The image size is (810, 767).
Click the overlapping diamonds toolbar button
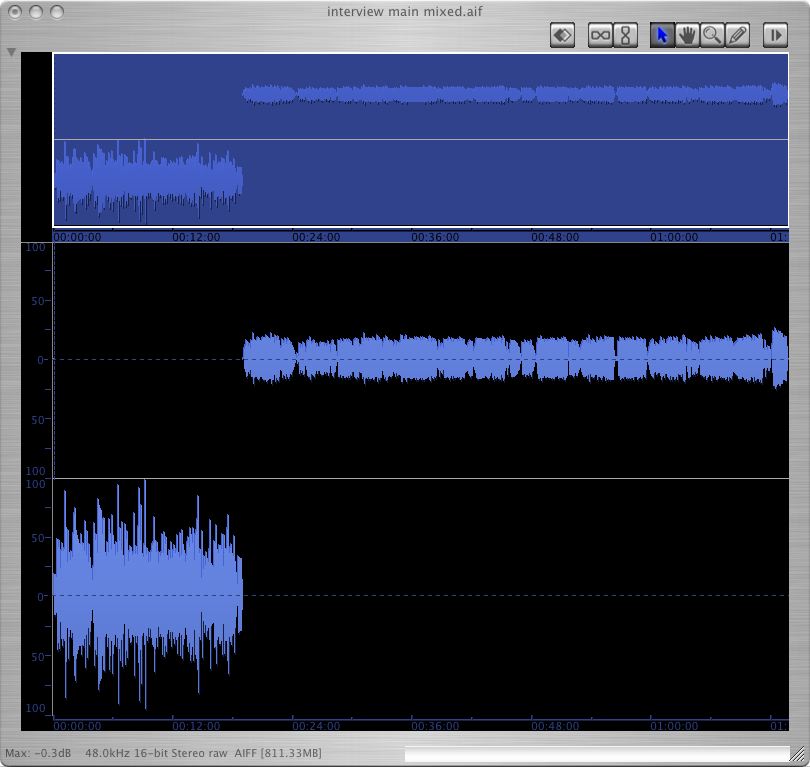(x=563, y=36)
